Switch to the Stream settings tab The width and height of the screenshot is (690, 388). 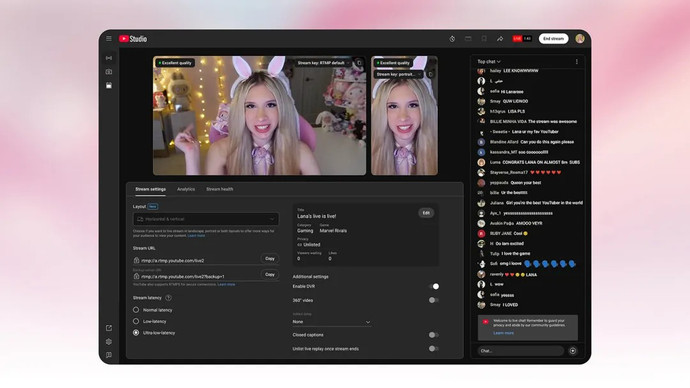(150, 189)
